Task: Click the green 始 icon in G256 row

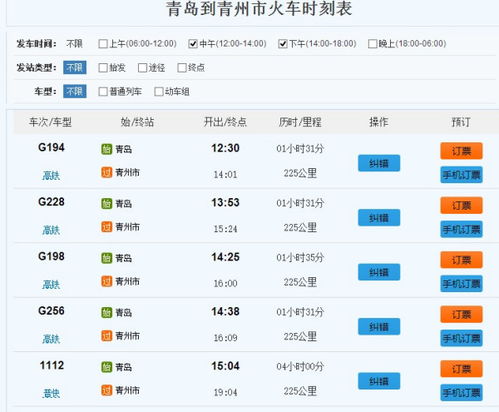Action: (x=107, y=312)
